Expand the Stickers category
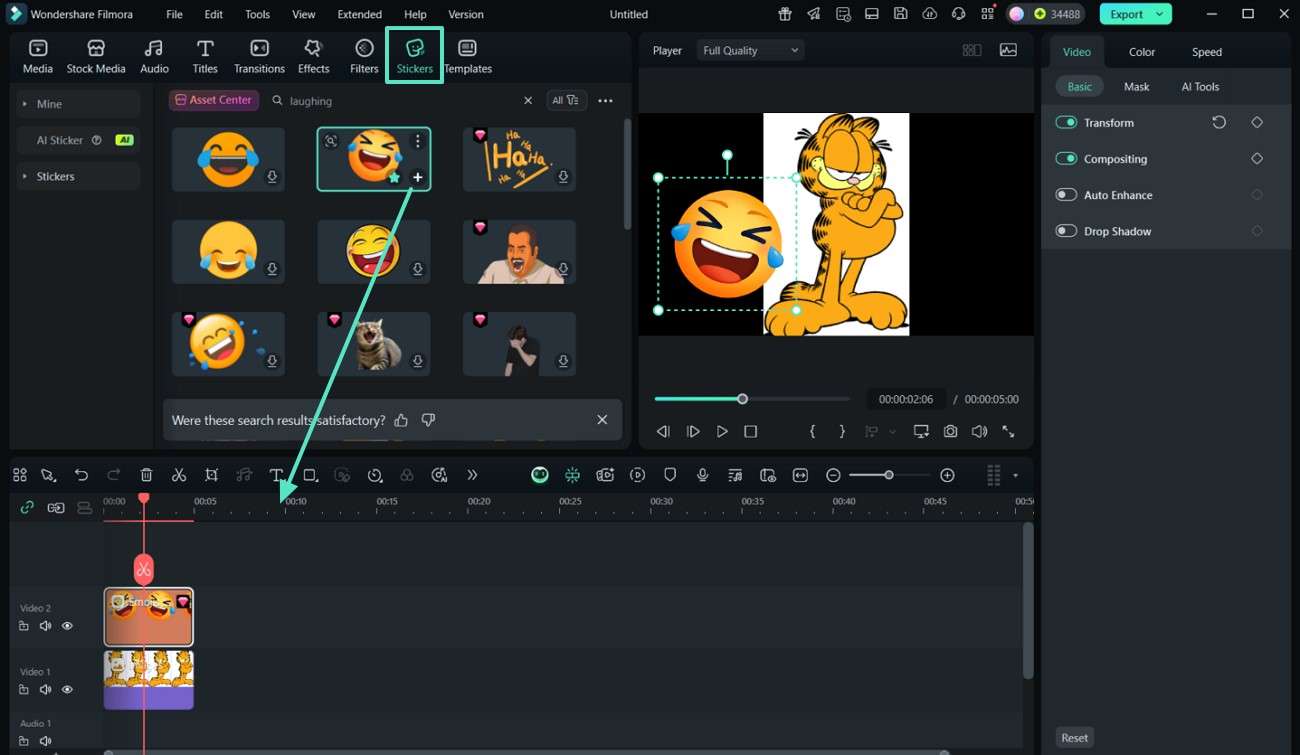The width and height of the screenshot is (1300, 755). point(78,176)
